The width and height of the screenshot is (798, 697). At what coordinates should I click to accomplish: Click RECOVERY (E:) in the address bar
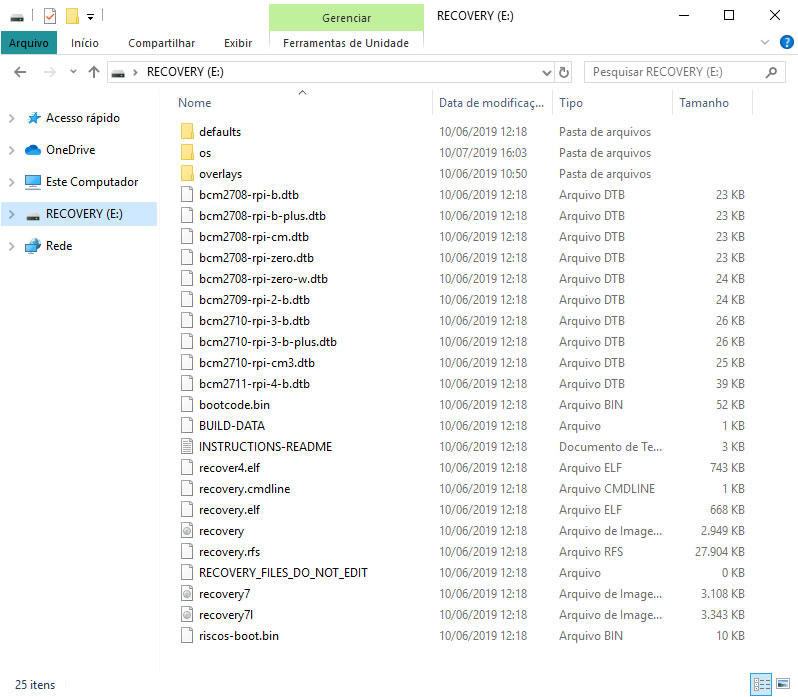coord(185,72)
